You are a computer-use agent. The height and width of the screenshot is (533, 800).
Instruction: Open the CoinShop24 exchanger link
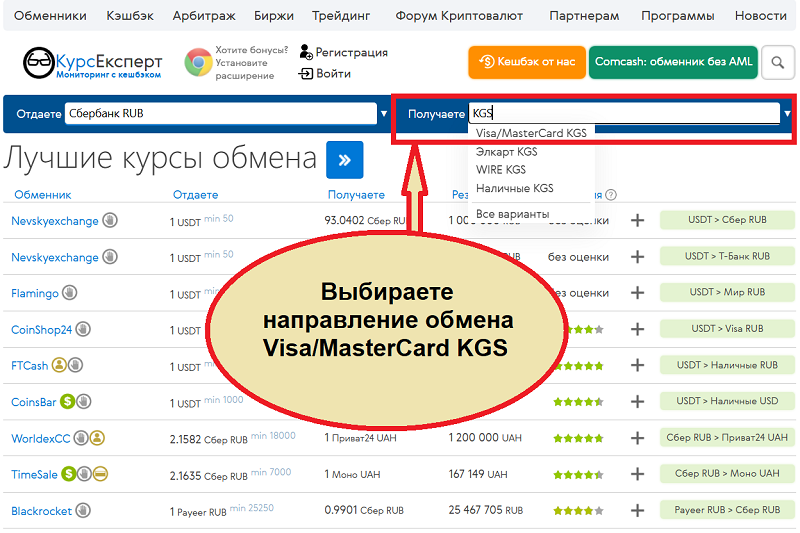click(41, 329)
